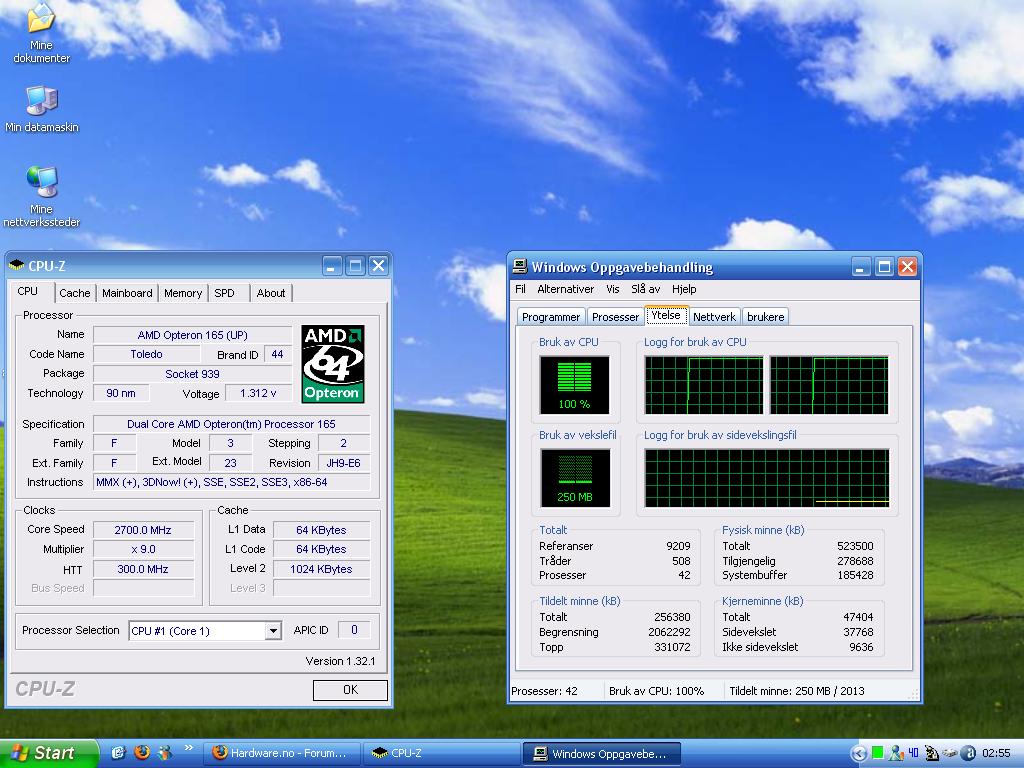
Task: Switch to the Prosesser tab
Action: pyautogui.click(x=615, y=317)
